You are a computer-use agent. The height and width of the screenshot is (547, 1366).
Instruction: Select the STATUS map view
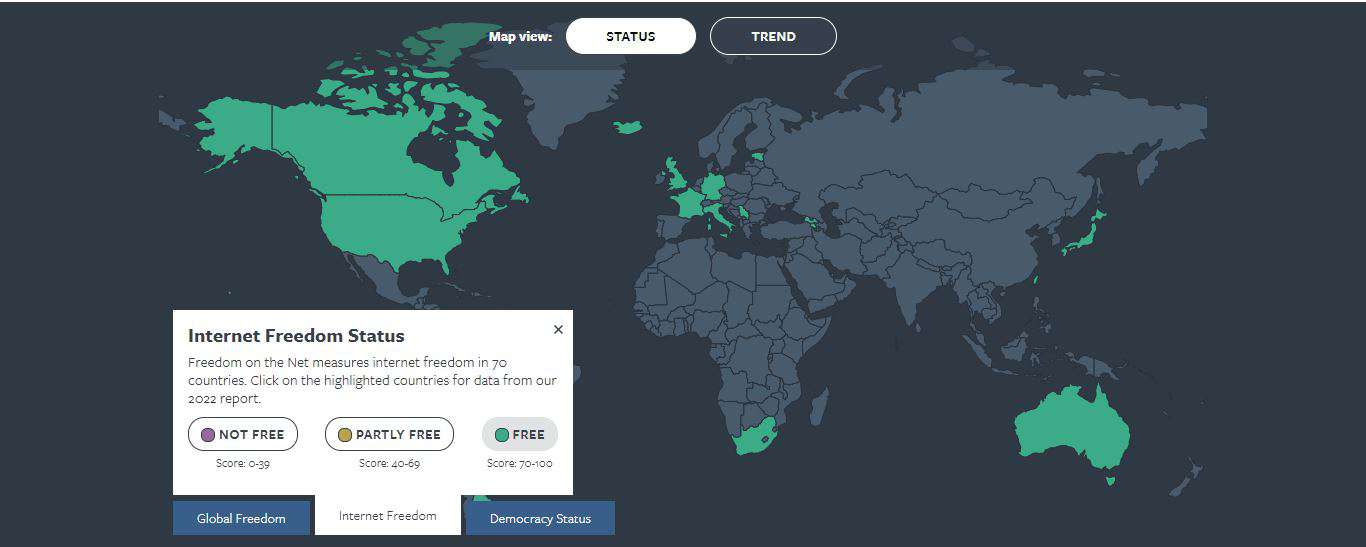630,36
